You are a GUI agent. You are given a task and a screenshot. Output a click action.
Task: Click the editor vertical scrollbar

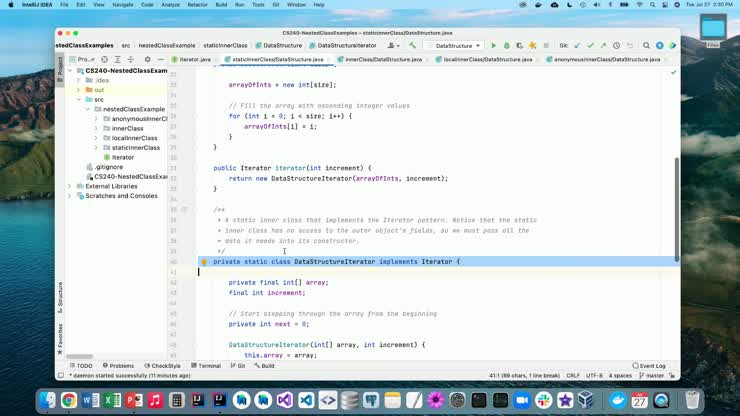(x=677, y=210)
